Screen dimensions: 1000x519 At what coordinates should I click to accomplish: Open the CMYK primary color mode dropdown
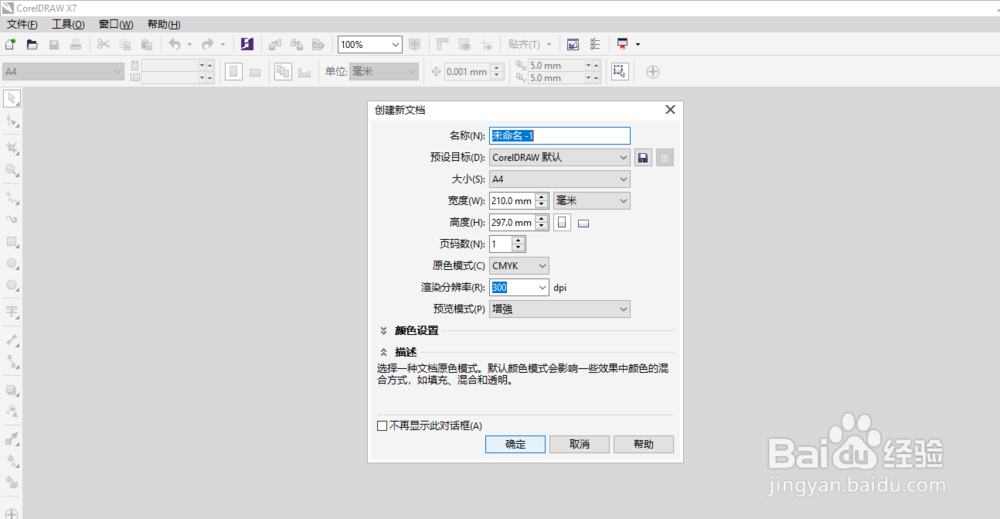point(519,266)
